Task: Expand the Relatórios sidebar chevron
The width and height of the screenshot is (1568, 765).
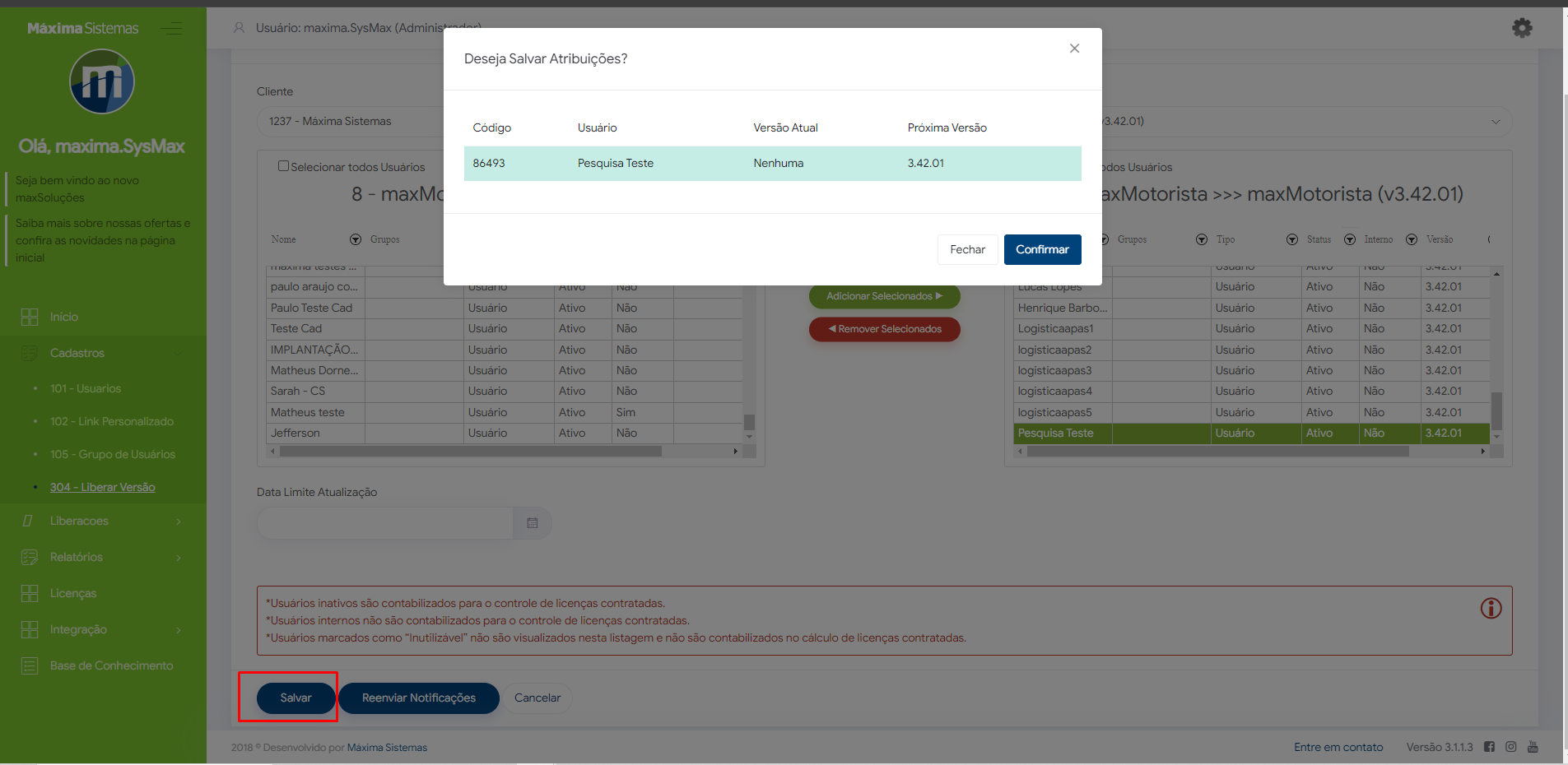Action: click(x=179, y=558)
